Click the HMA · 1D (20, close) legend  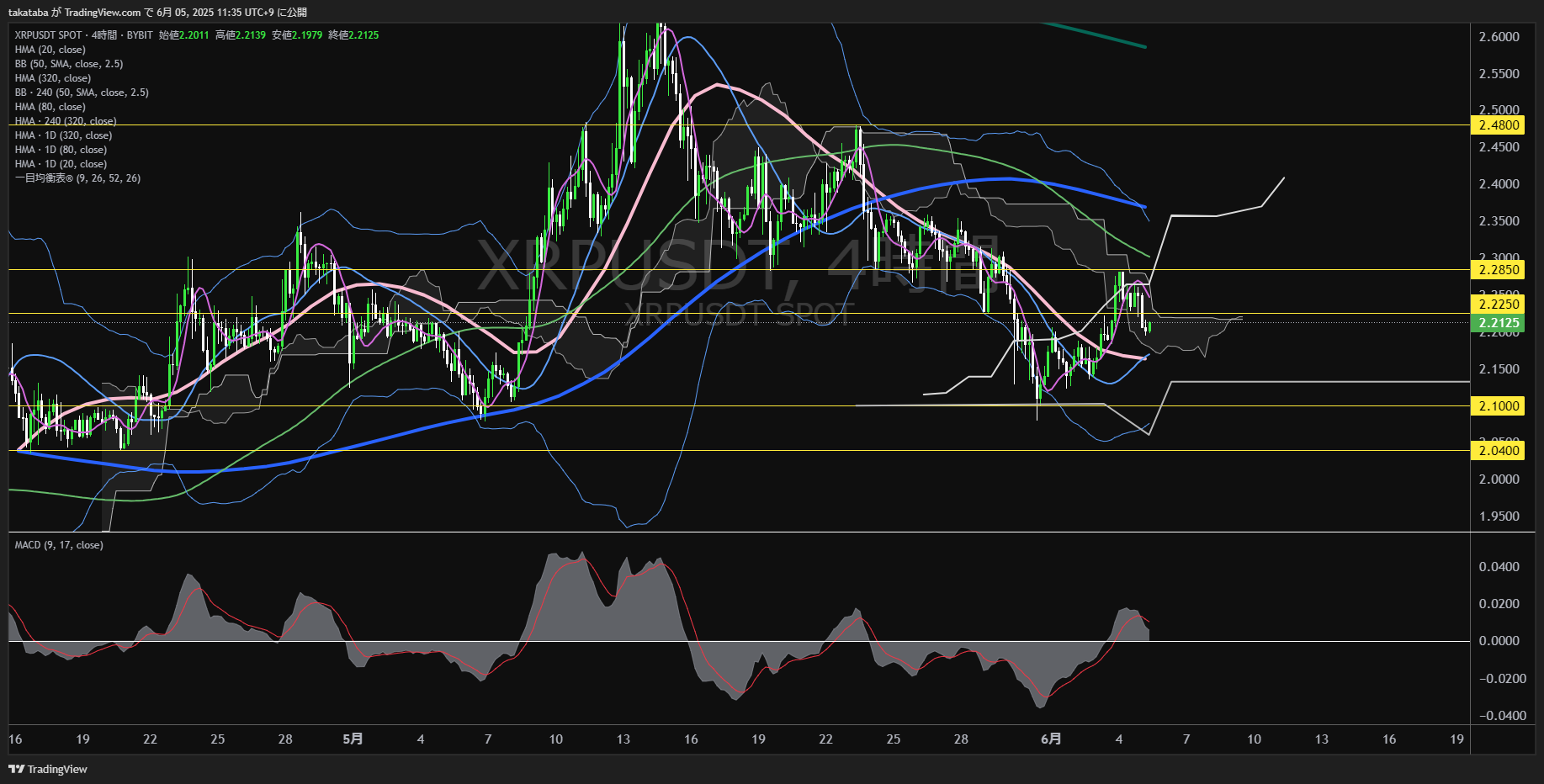(61, 164)
